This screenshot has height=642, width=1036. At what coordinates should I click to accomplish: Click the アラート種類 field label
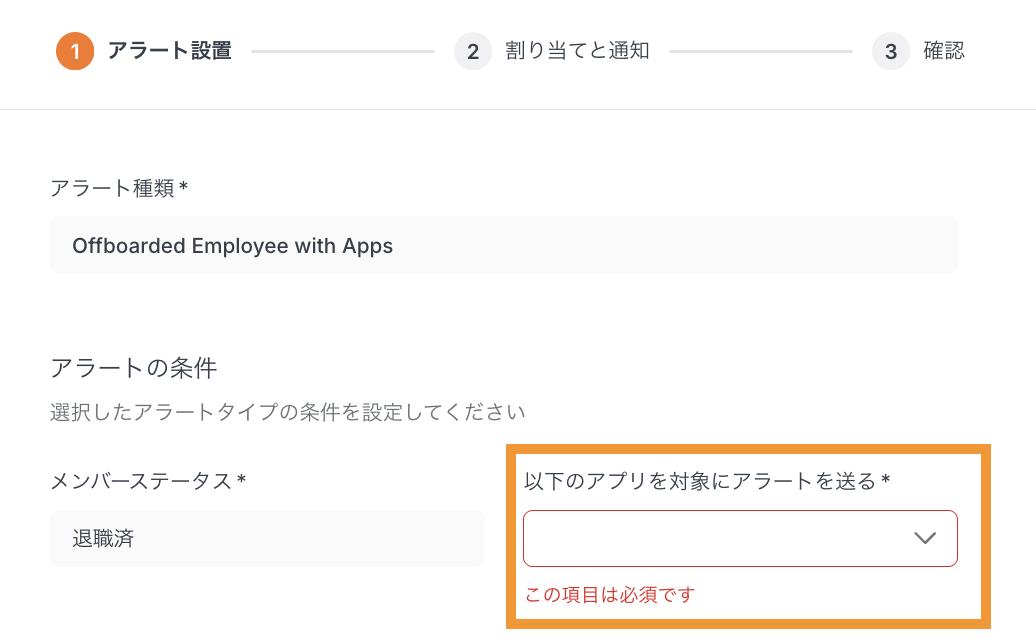[112, 188]
